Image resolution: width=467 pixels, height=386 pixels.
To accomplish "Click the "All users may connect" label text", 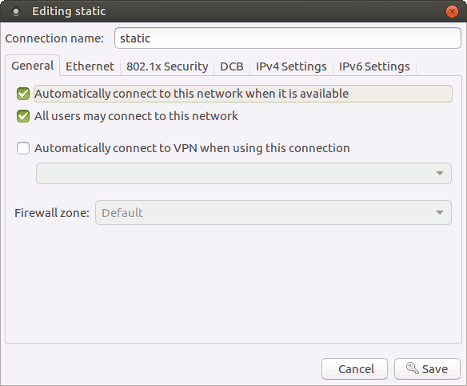I will pos(136,116).
